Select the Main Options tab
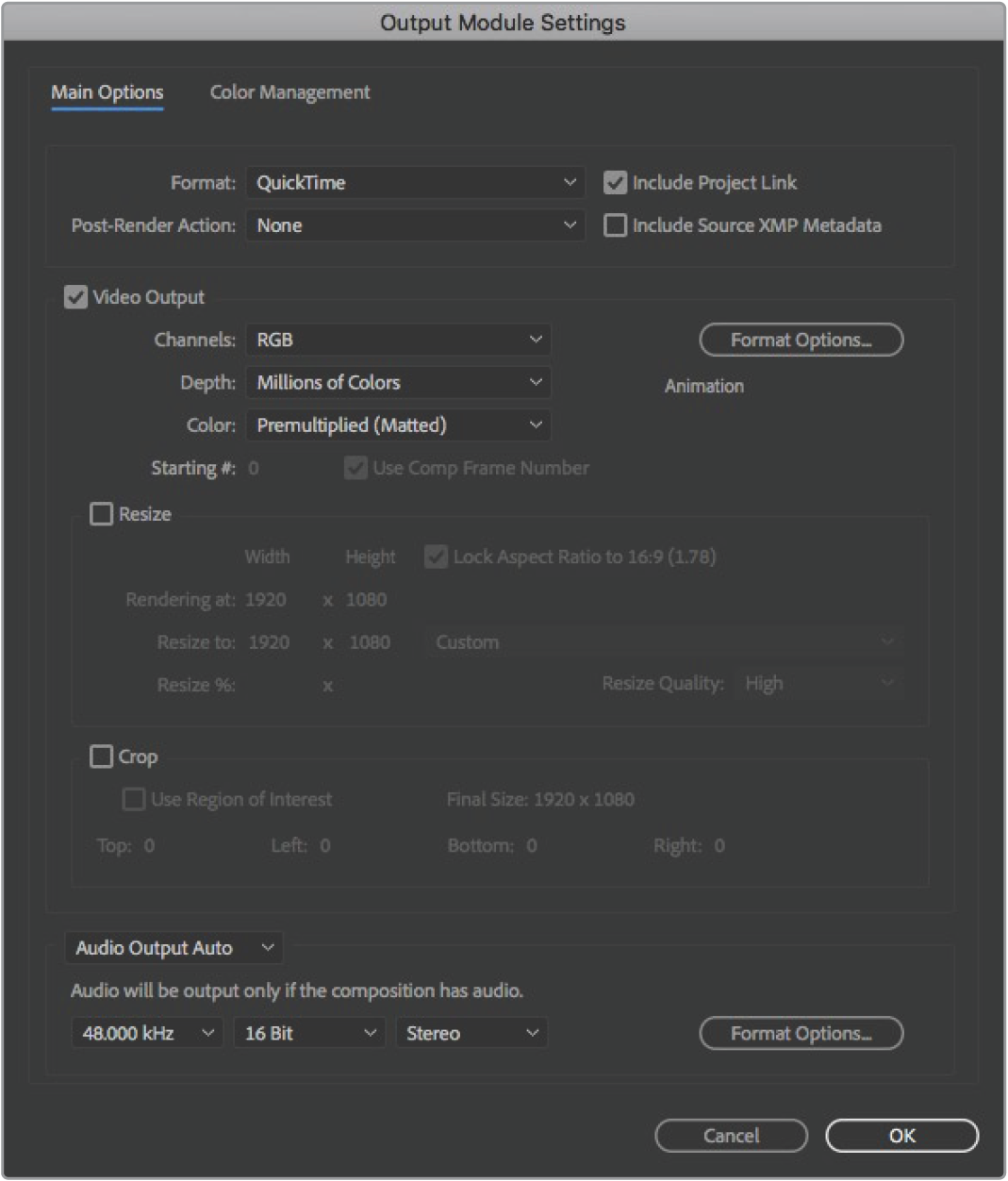 (x=107, y=92)
